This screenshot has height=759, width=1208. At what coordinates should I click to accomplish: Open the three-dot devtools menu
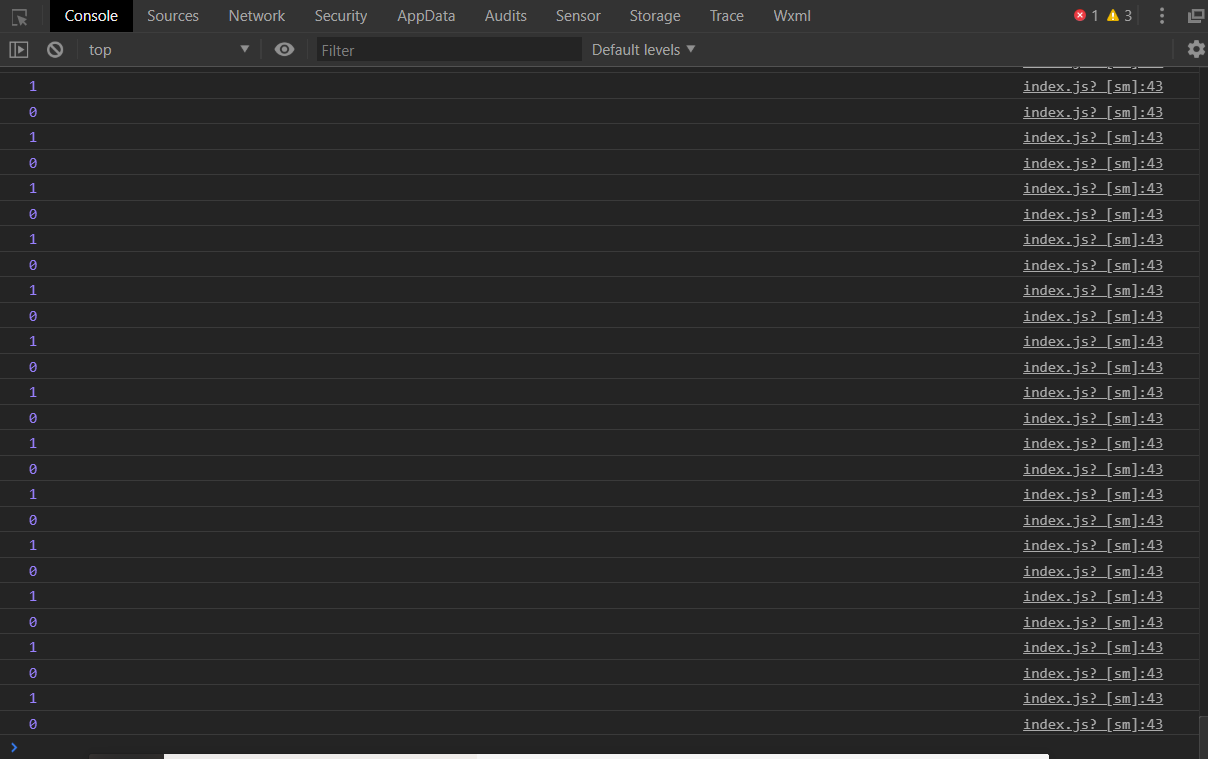pos(1162,16)
